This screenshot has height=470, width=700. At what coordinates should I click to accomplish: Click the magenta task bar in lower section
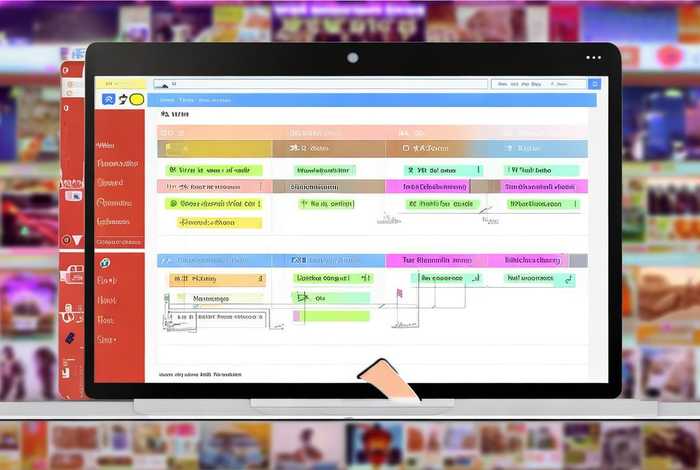coord(435,260)
